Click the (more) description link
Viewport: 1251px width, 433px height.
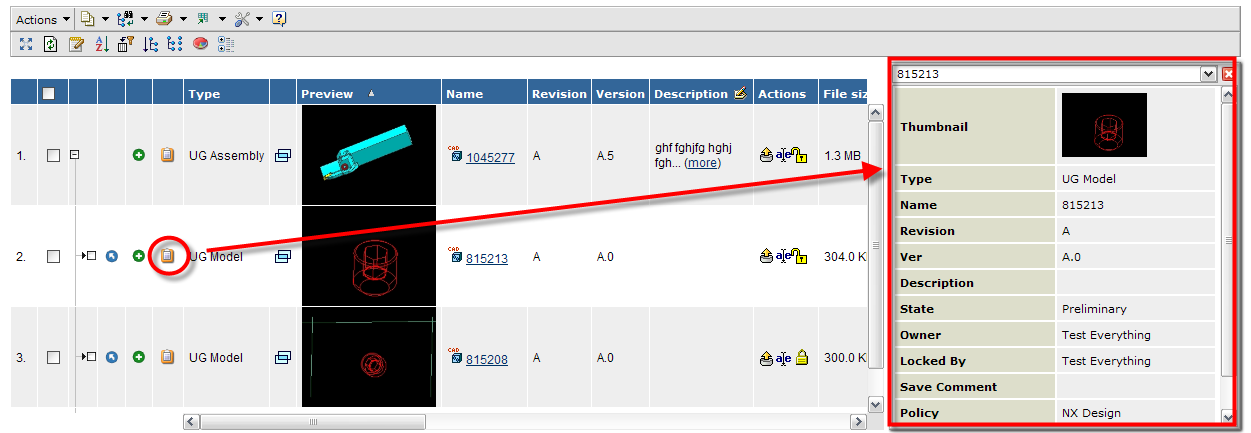click(702, 162)
